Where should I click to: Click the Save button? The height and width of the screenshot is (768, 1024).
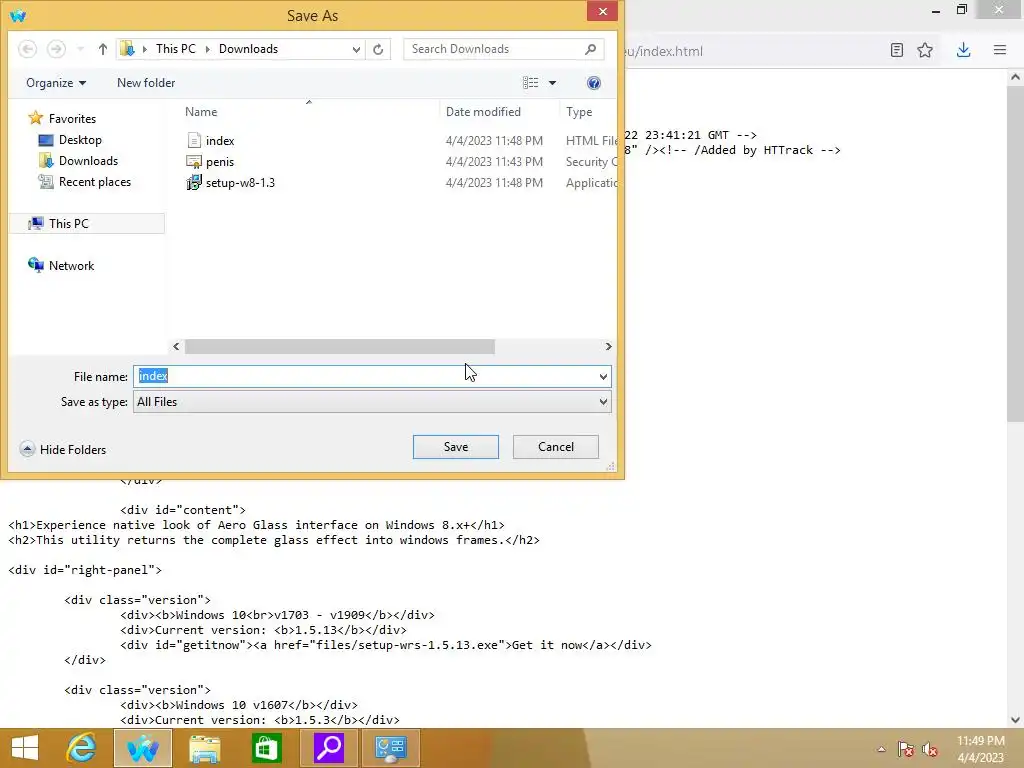point(456,447)
